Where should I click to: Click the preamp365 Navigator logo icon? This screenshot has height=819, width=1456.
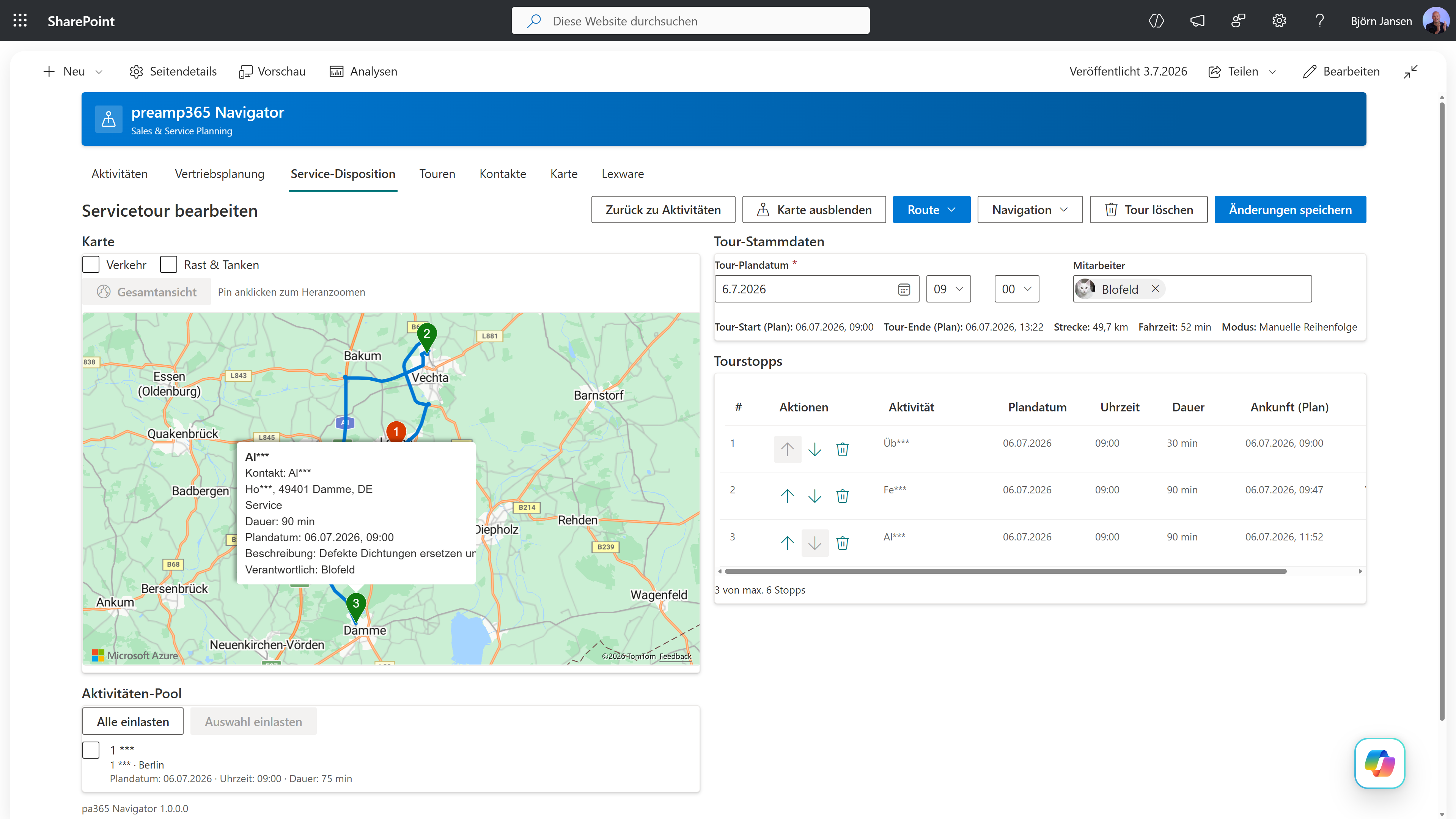click(108, 119)
